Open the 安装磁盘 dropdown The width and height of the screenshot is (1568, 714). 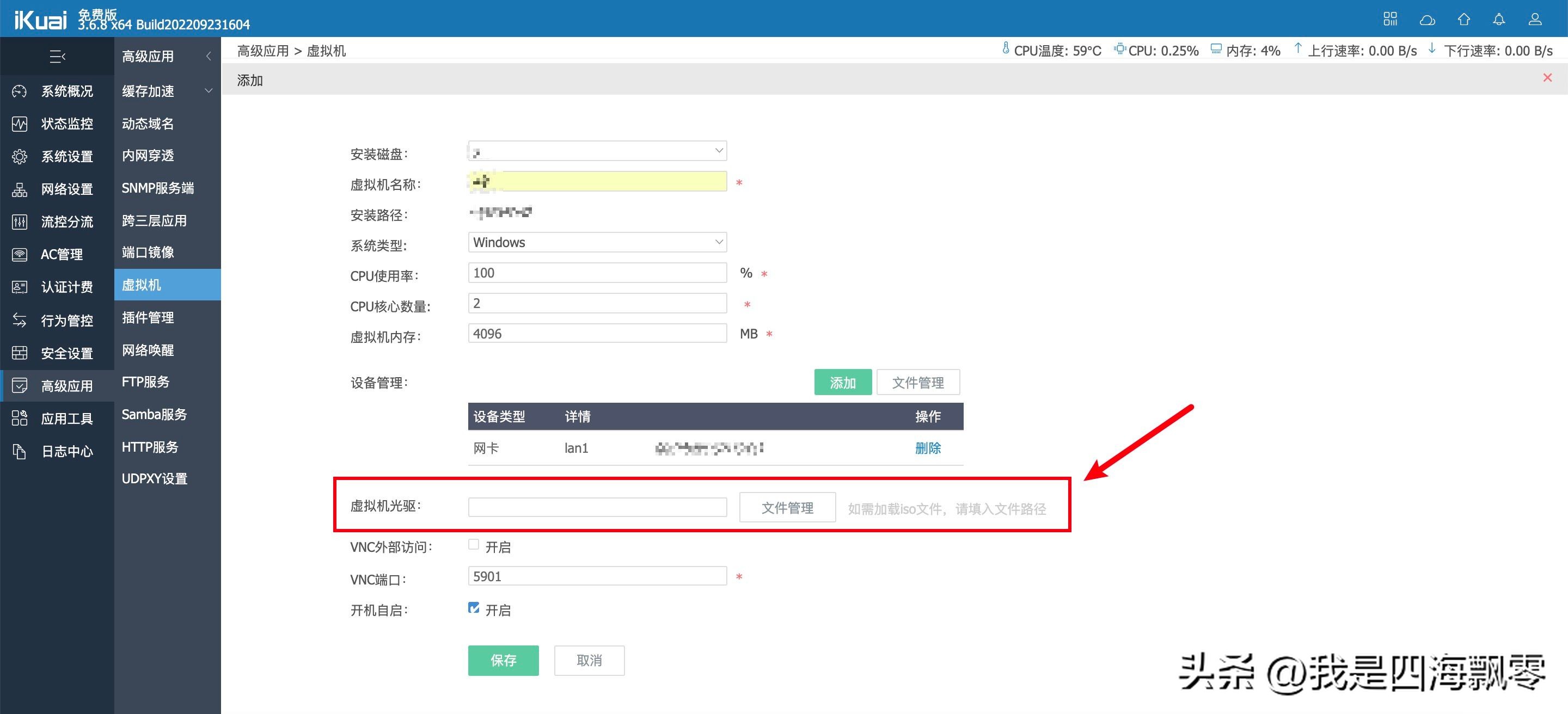pyautogui.click(x=597, y=151)
